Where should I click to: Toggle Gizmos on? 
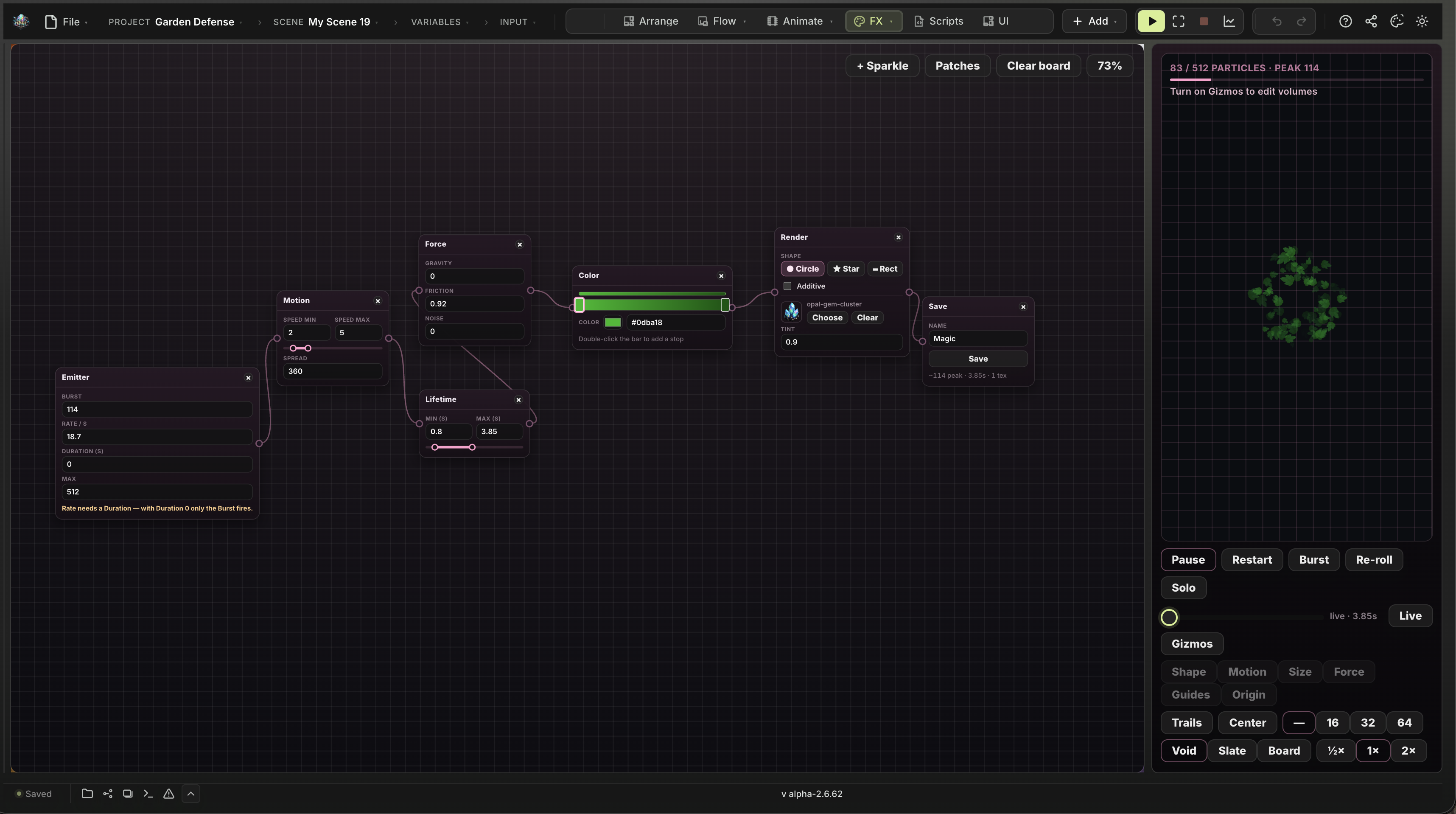[1191, 644]
